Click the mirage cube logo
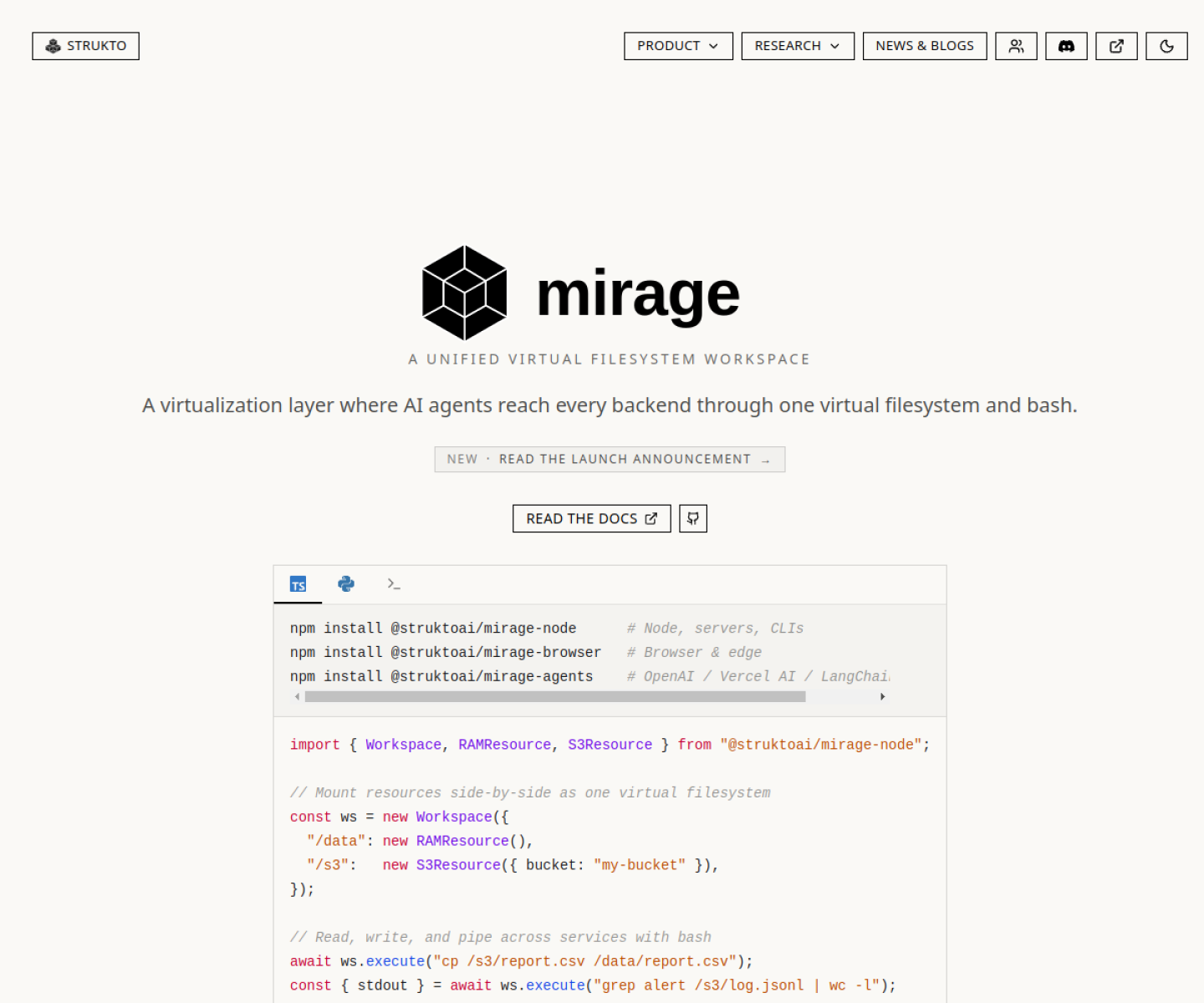This screenshot has height=1003, width=1204. [x=465, y=293]
